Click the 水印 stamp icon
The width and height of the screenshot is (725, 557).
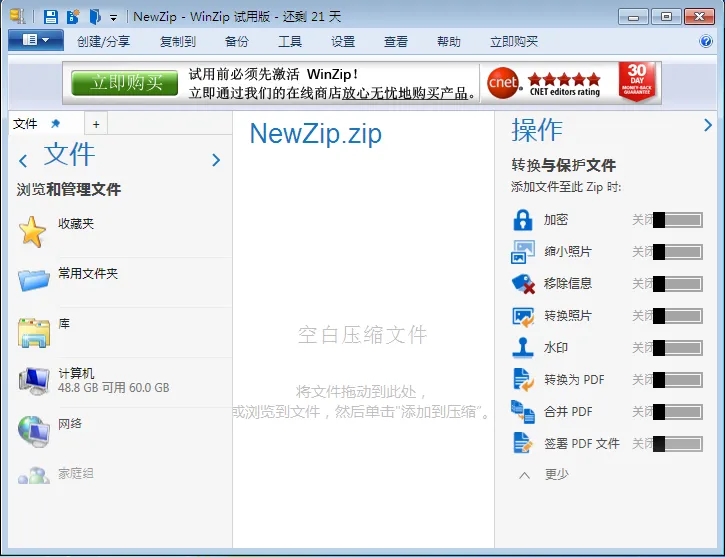(x=523, y=348)
